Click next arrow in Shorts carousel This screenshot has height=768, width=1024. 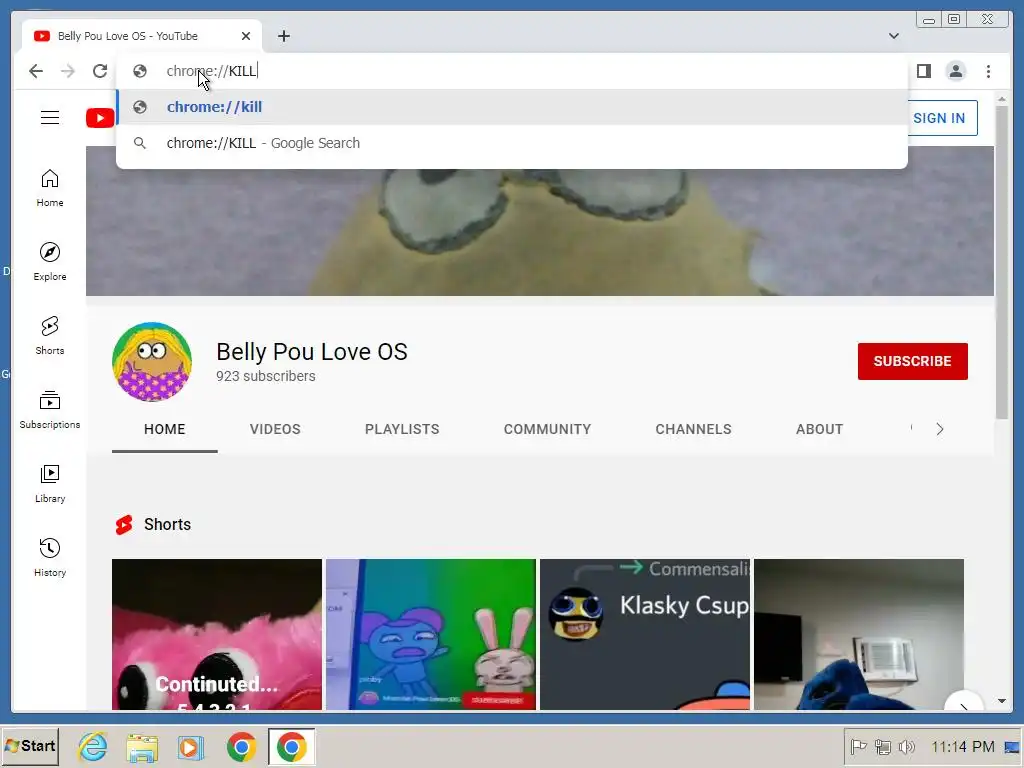pyautogui.click(x=964, y=703)
